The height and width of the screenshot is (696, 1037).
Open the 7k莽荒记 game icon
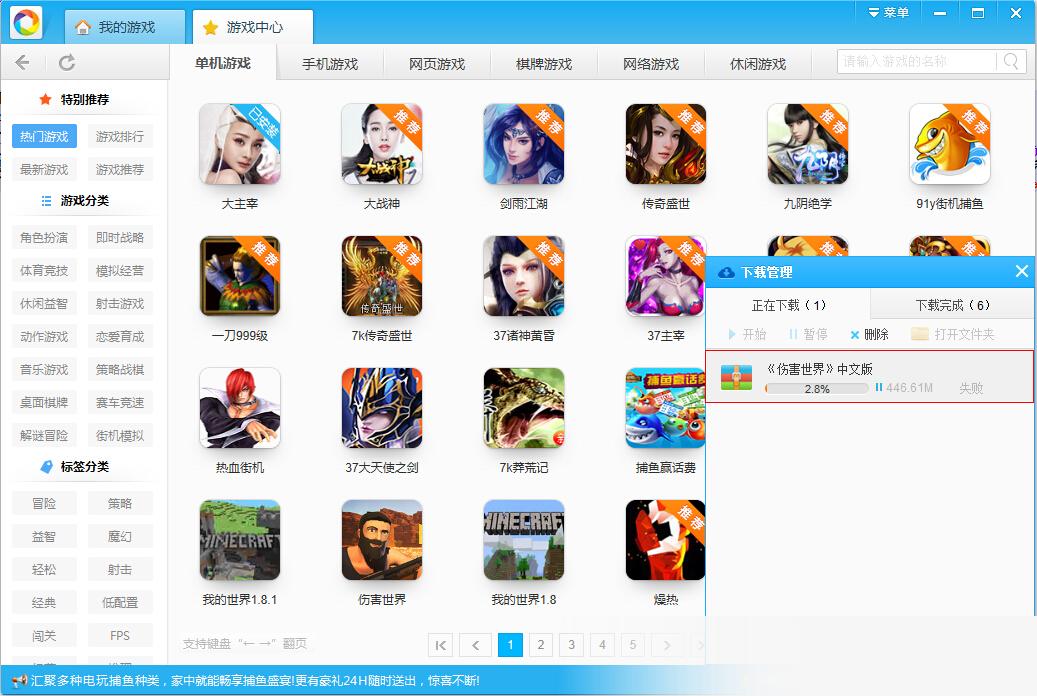click(x=524, y=408)
